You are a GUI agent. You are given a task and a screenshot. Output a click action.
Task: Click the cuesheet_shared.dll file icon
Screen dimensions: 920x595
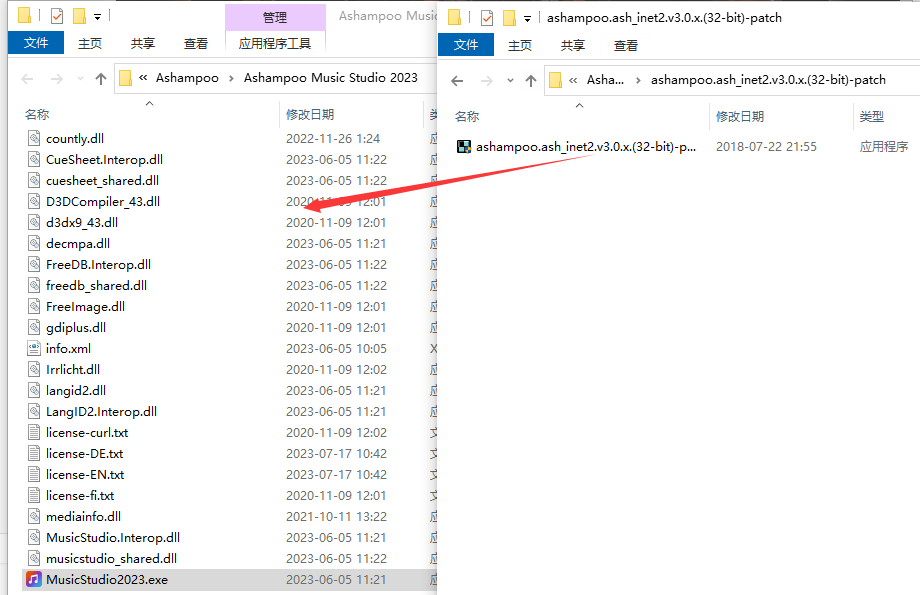pyautogui.click(x=34, y=181)
